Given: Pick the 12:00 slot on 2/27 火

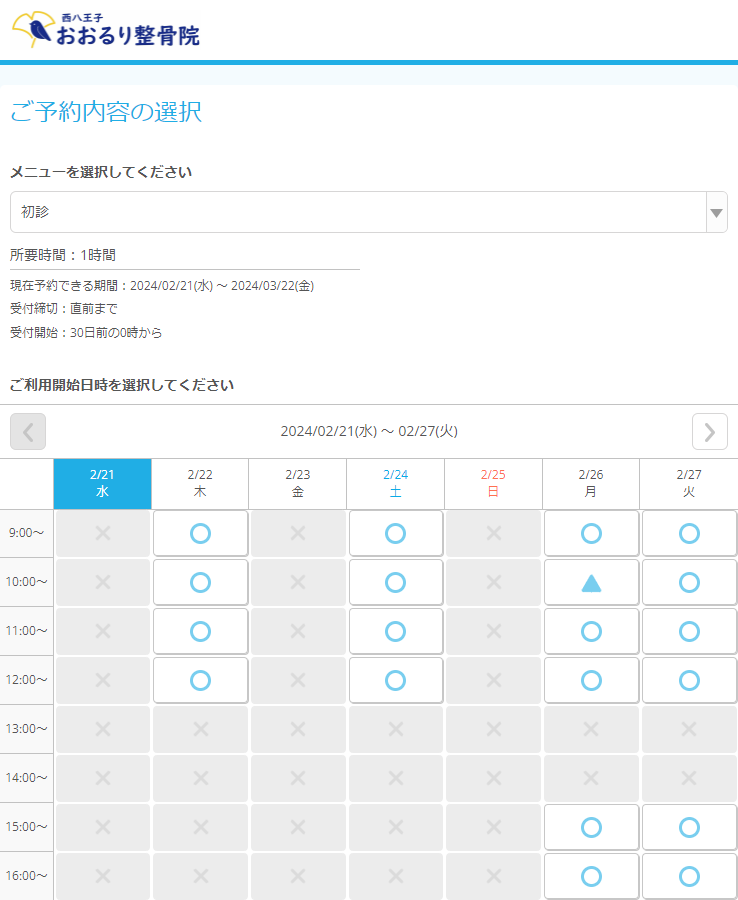Looking at the screenshot, I should point(689,680).
